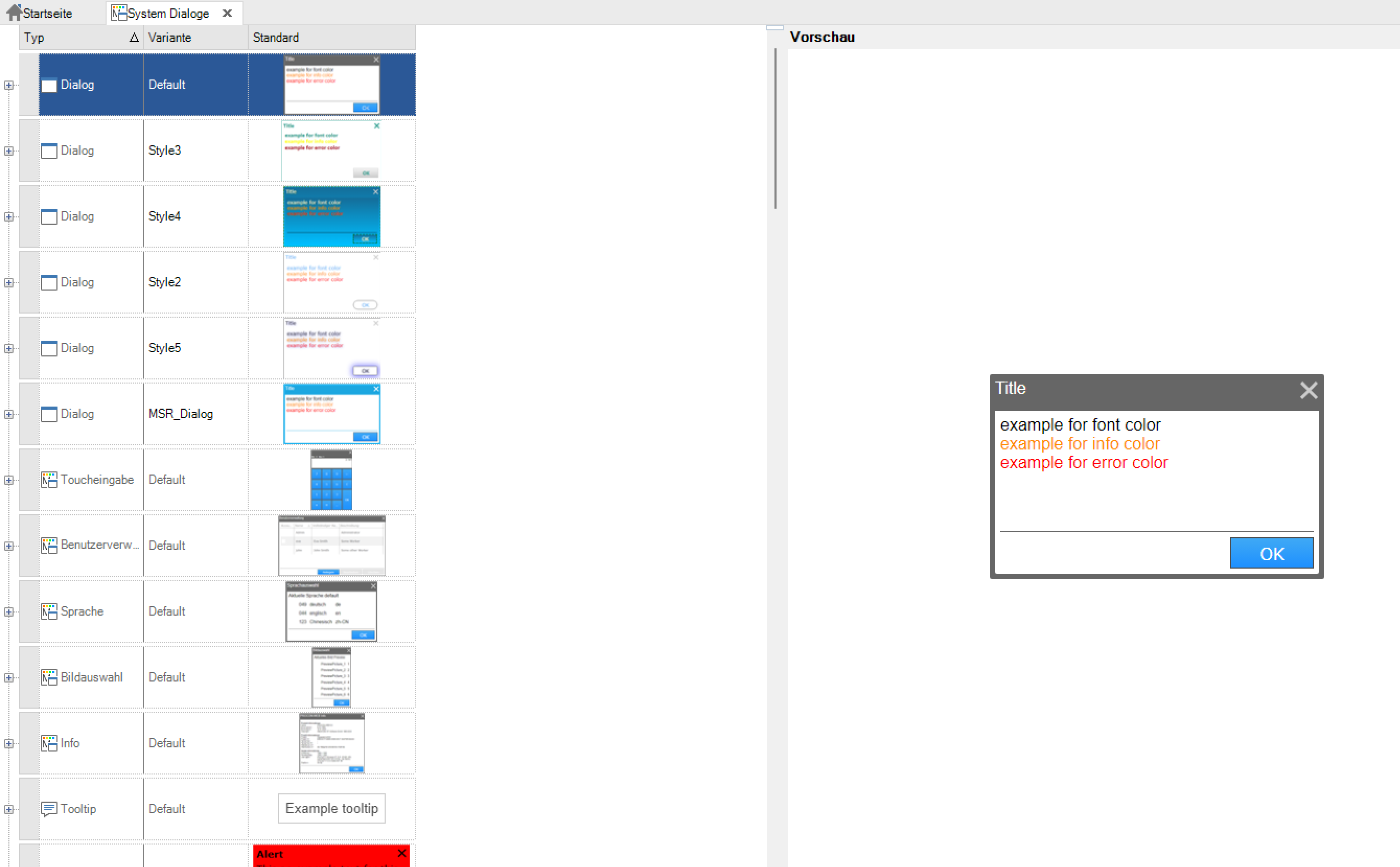Click the Tooltip speech-bubble icon
Viewport: 1400px width, 867px height.
(x=49, y=809)
